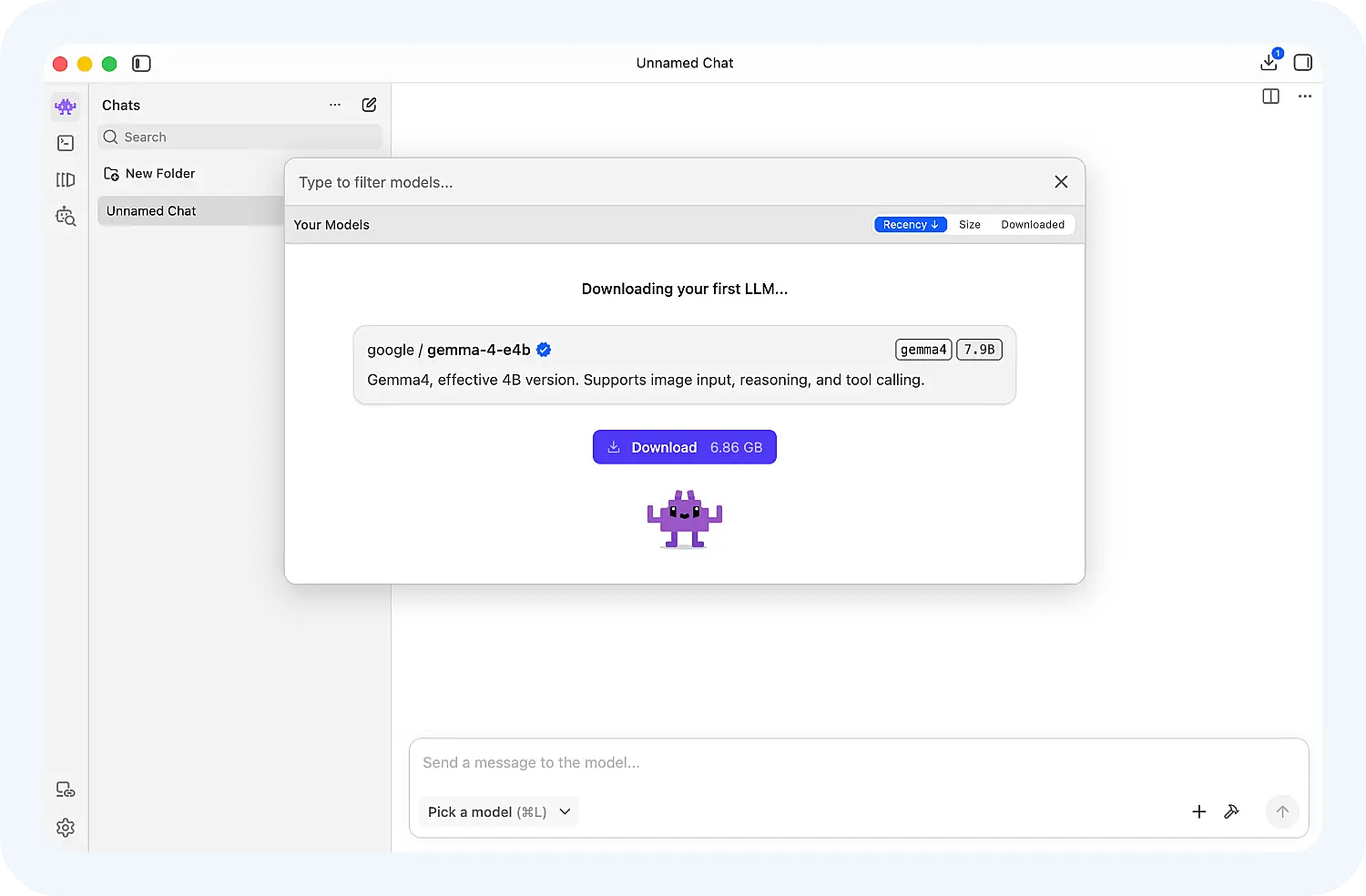1366x896 pixels.
Task: Open the Chat view robot icon
Action: (x=66, y=107)
